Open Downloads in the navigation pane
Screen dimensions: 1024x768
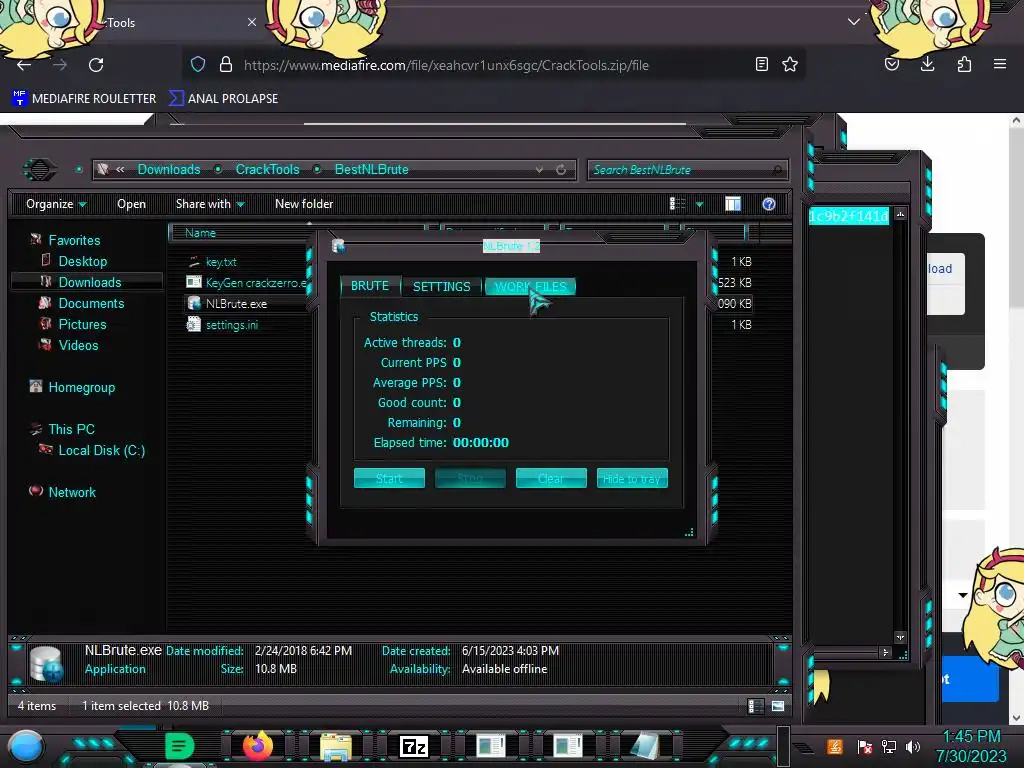(x=89, y=282)
